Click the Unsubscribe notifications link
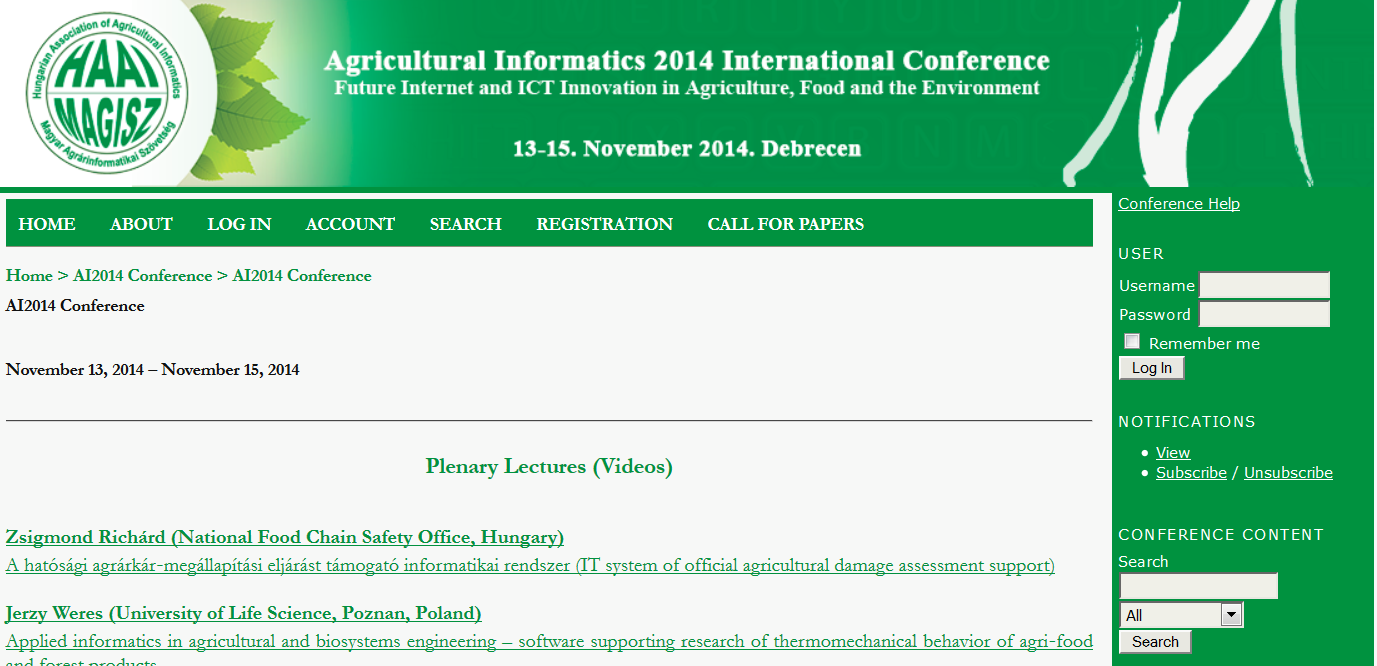This screenshot has width=1377, height=666. click(x=1288, y=473)
